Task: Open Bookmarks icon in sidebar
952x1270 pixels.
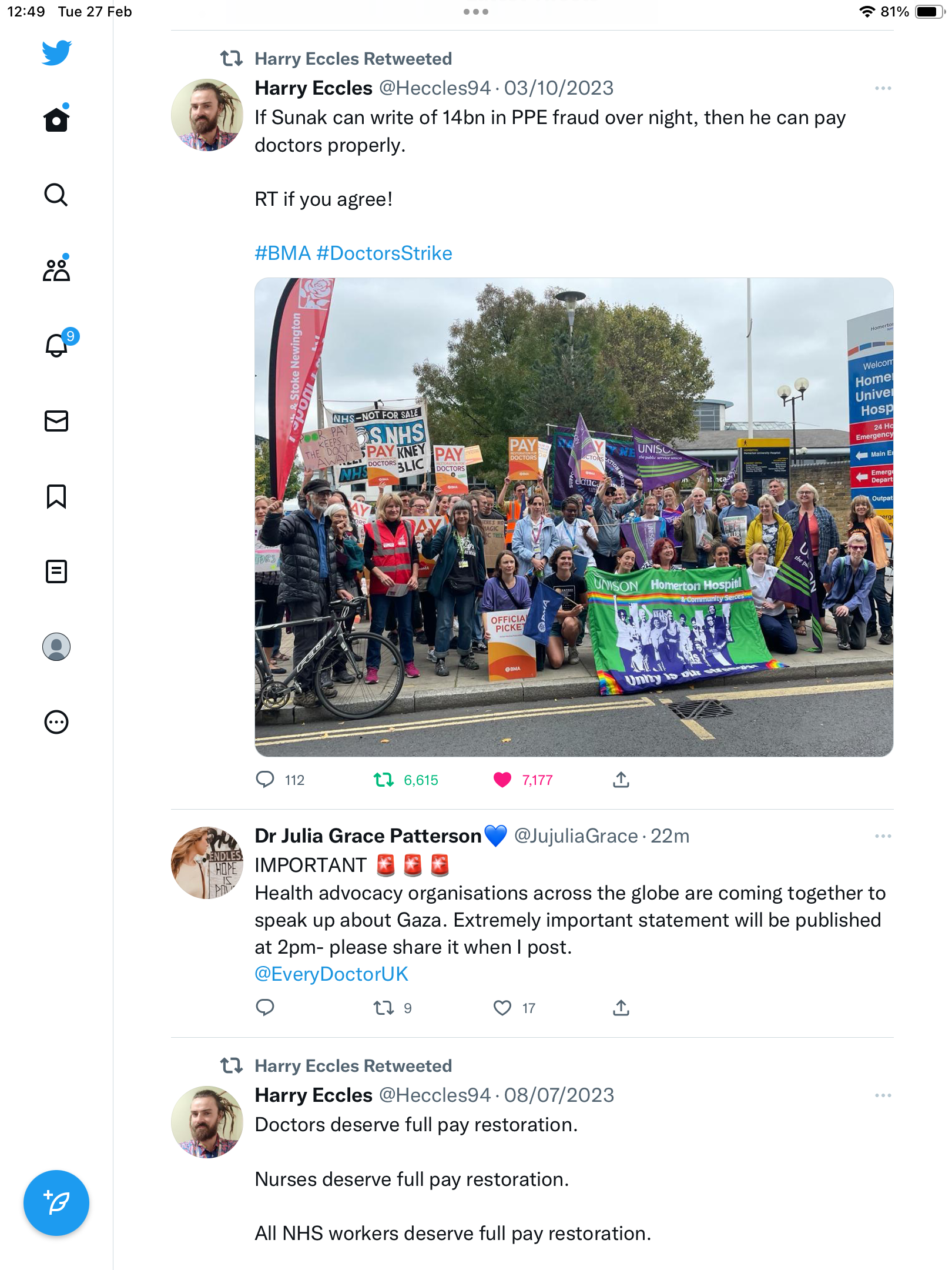Action: pos(56,496)
